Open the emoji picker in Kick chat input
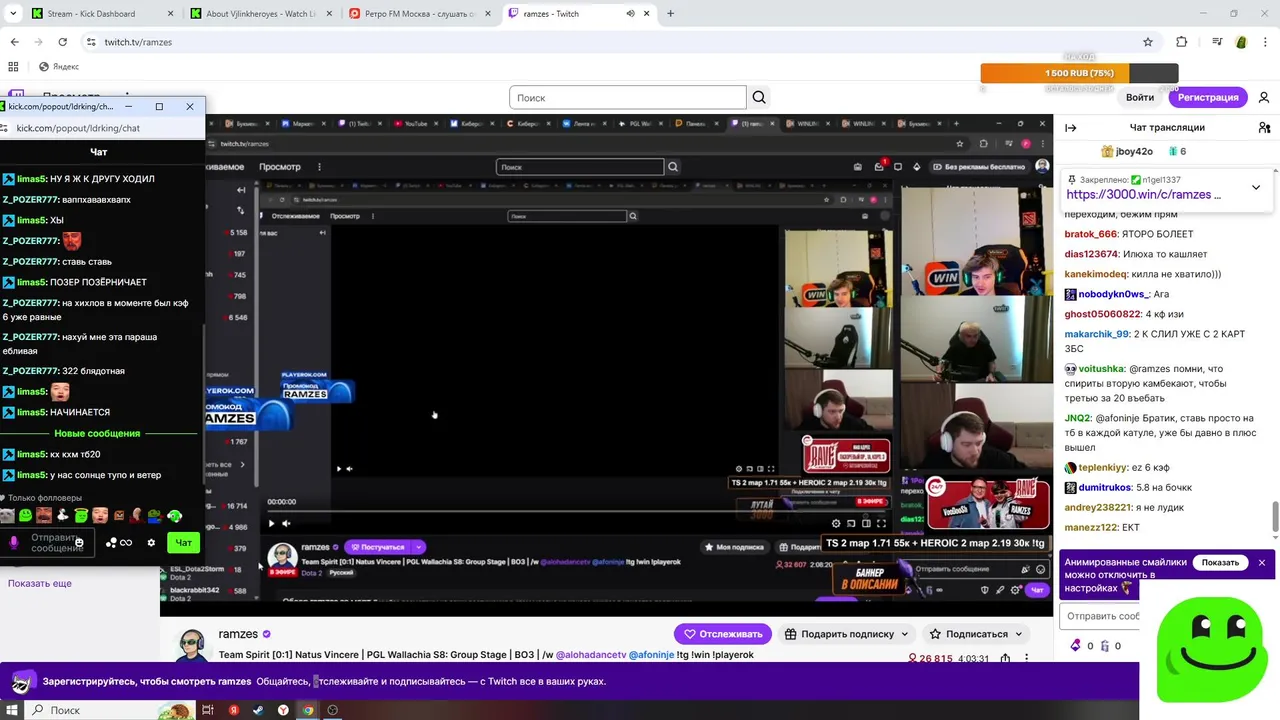Viewport: 1280px width, 720px height. tap(79, 543)
